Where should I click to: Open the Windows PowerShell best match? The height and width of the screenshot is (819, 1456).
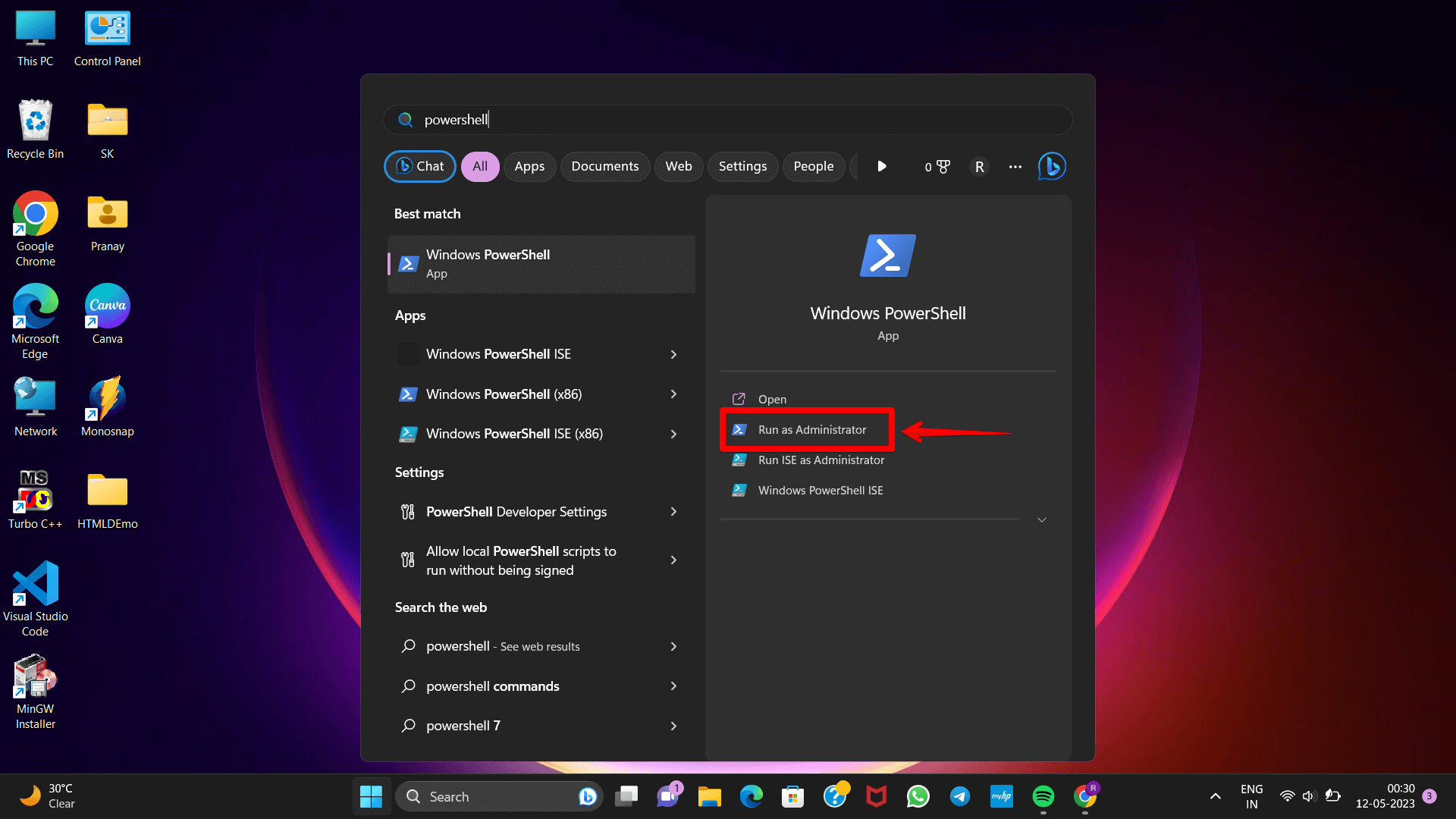coord(541,264)
